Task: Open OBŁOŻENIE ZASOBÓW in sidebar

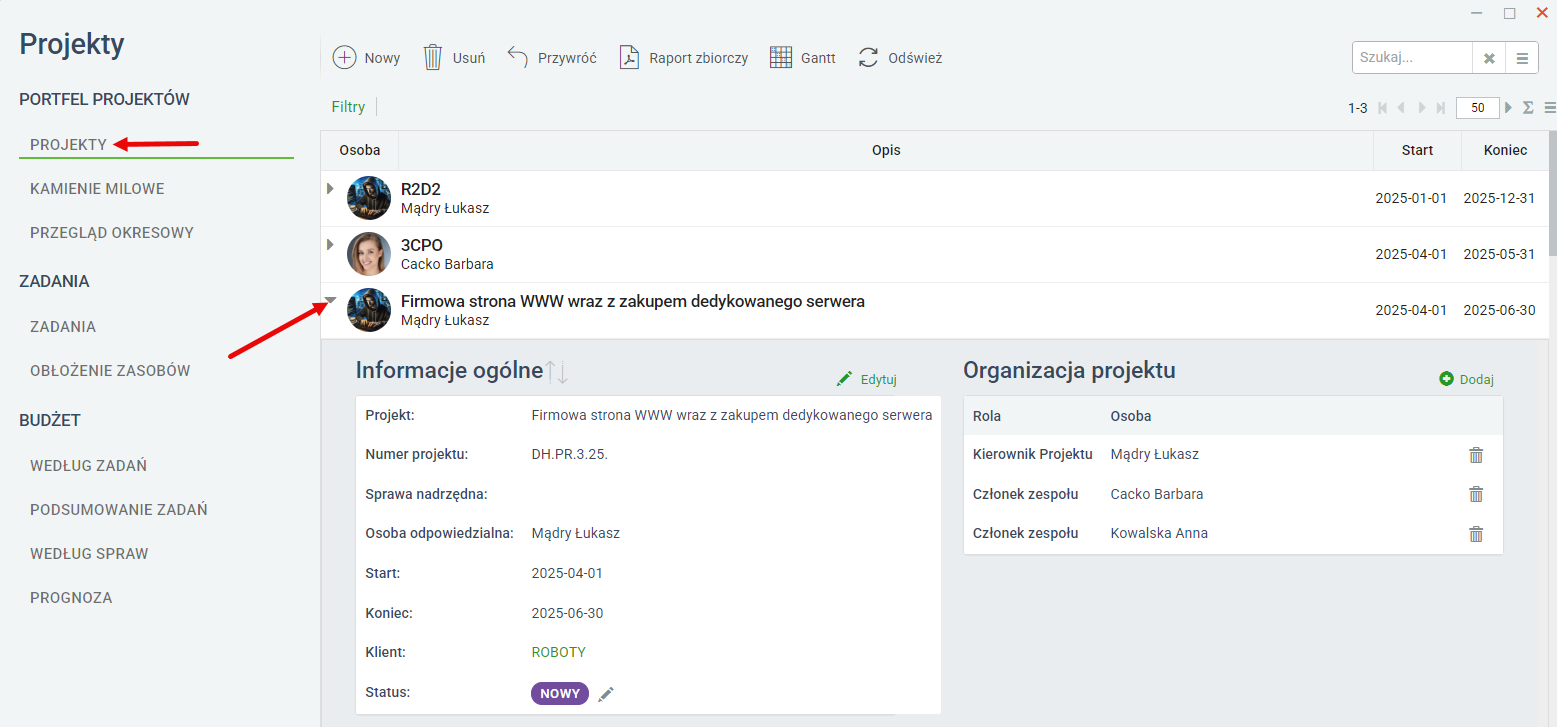Action: click(110, 371)
